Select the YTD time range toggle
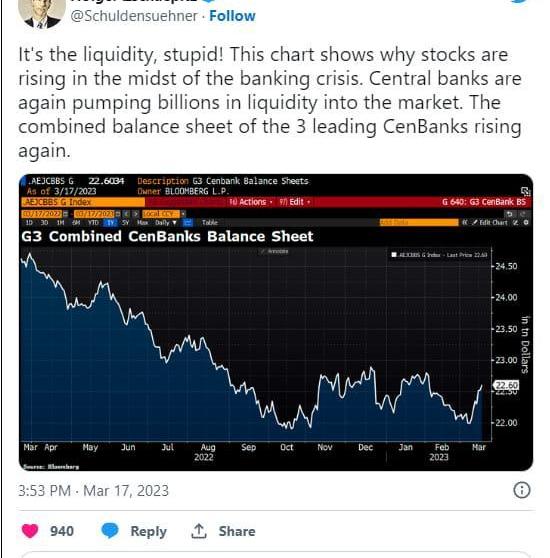Screen dimensions: 550x558 [x=93, y=222]
